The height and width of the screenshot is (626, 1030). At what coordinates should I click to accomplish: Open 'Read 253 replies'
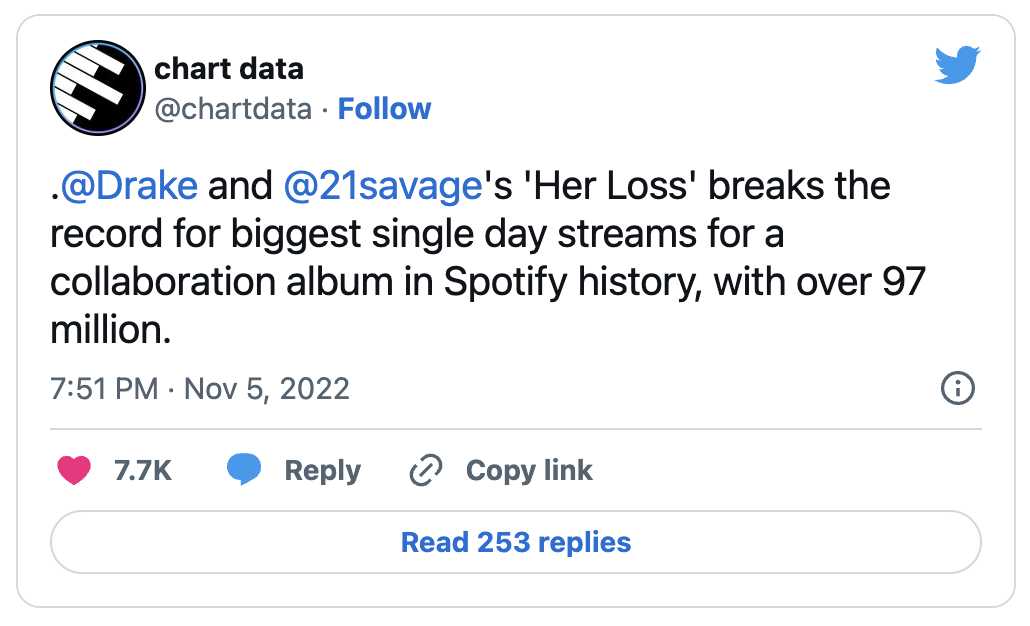(516, 543)
